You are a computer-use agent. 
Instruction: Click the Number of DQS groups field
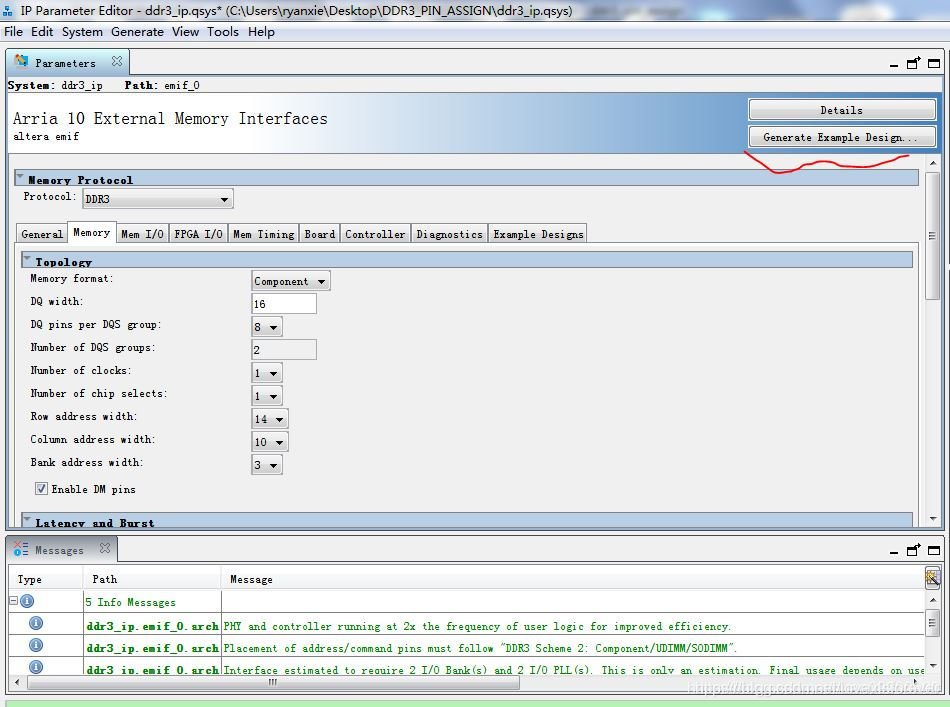pyautogui.click(x=284, y=350)
